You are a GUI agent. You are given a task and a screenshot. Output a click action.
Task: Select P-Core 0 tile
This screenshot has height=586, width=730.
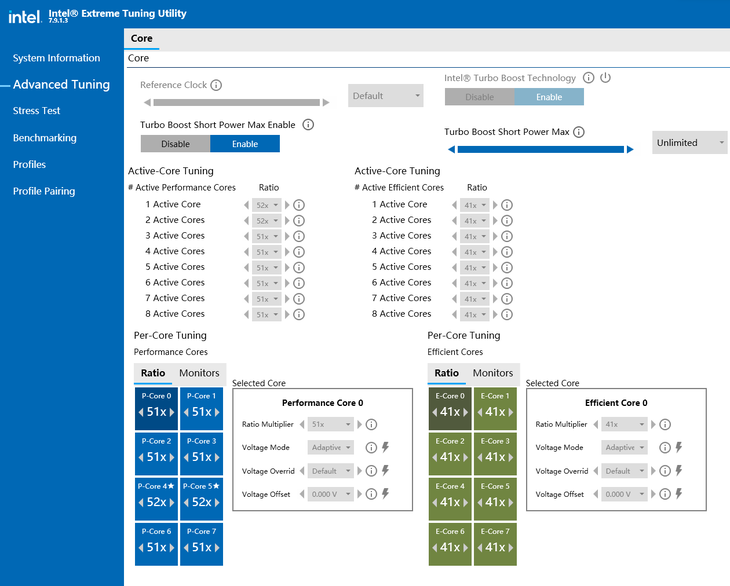coord(156,409)
